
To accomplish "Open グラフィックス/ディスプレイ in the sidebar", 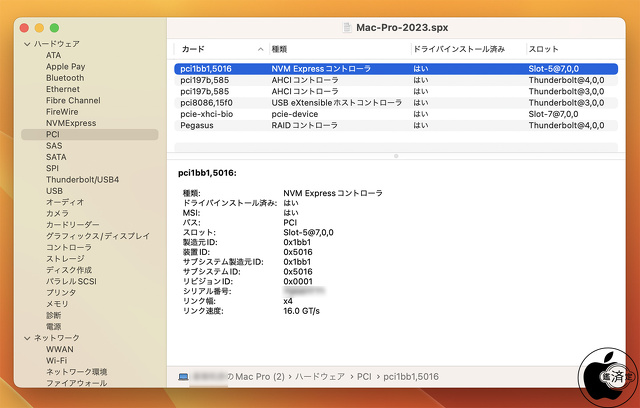I will pyautogui.click(x=98, y=236).
